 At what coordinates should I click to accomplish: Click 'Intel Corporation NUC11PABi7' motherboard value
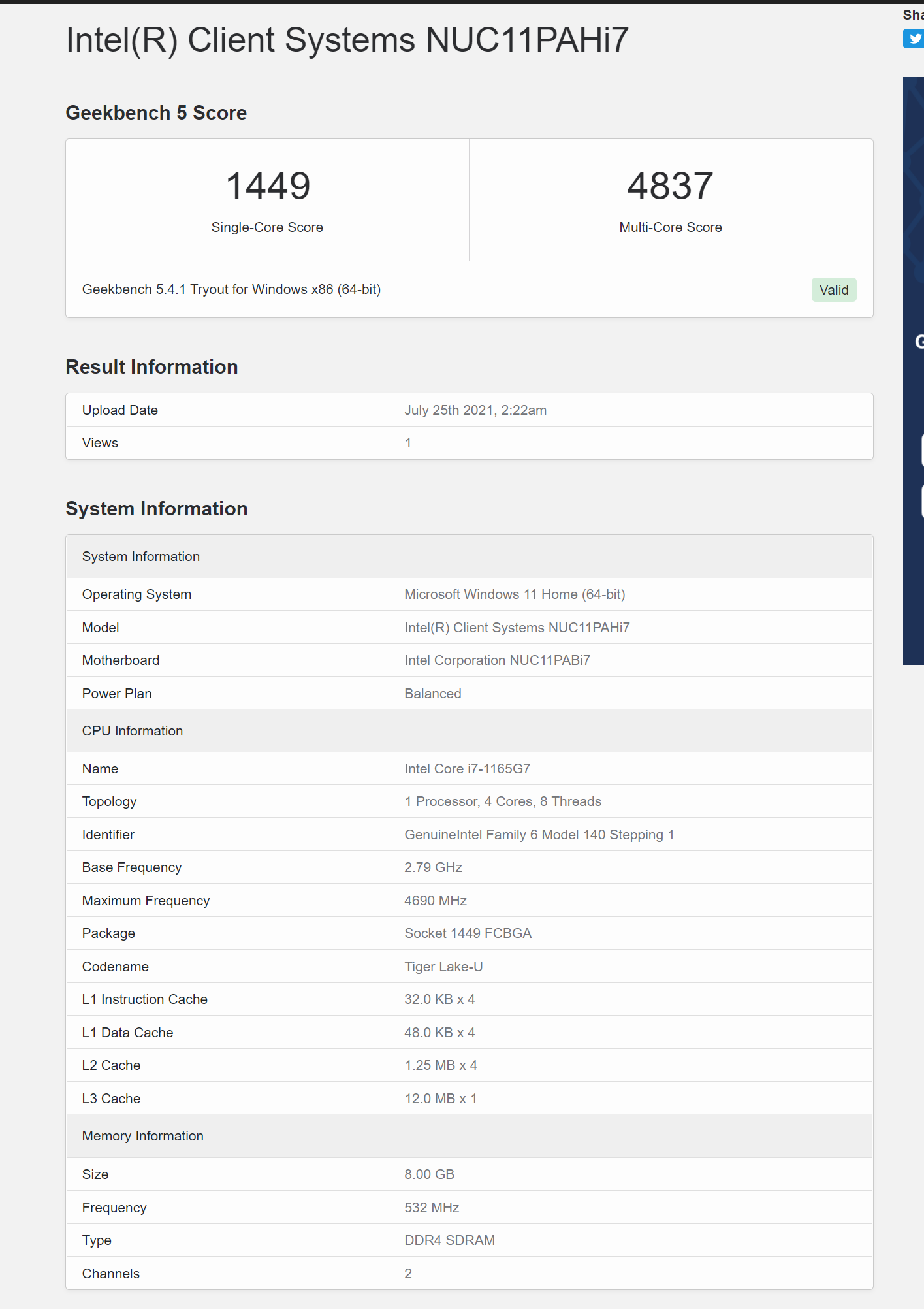(497, 660)
